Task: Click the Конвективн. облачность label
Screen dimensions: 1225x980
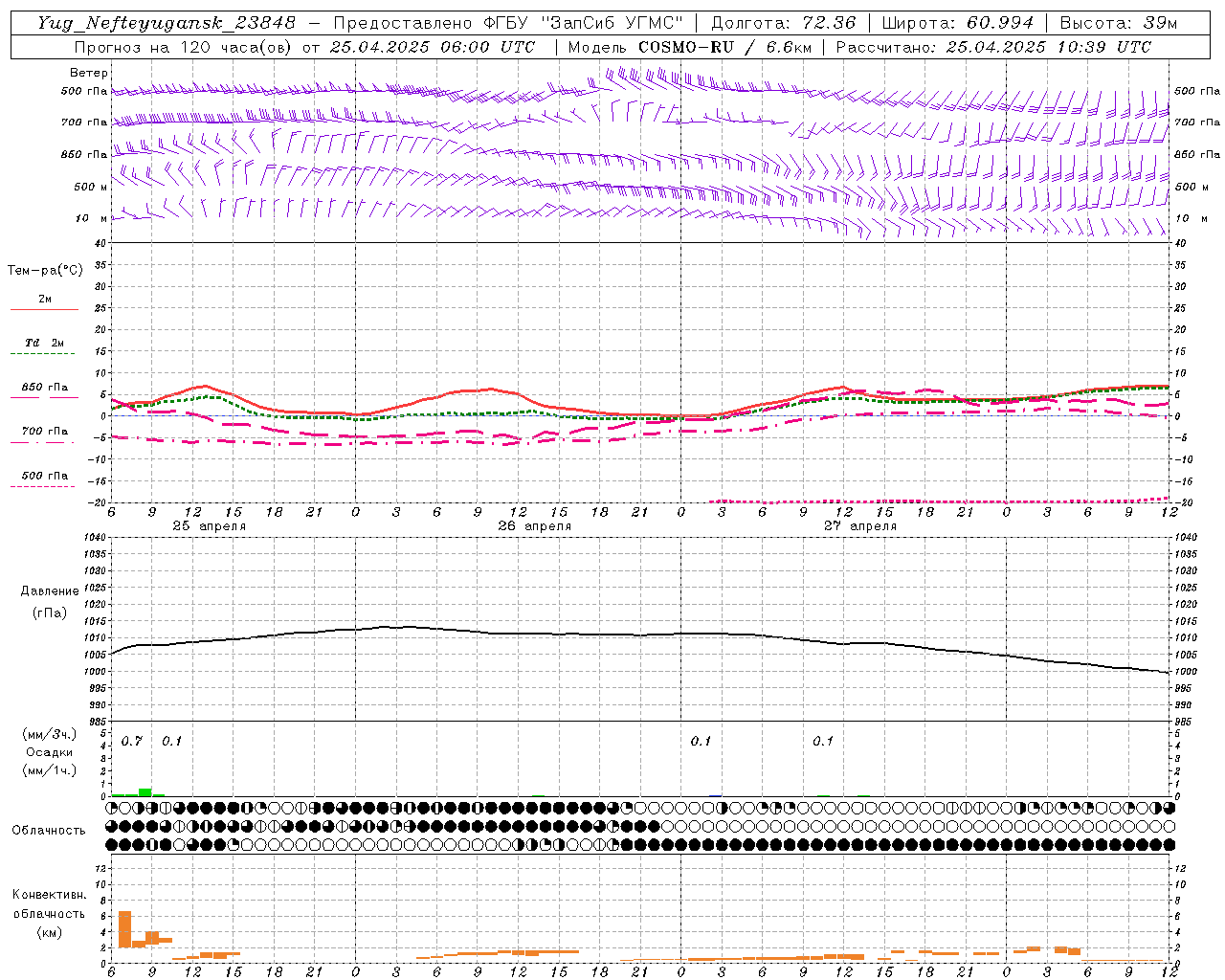Action: point(49,904)
